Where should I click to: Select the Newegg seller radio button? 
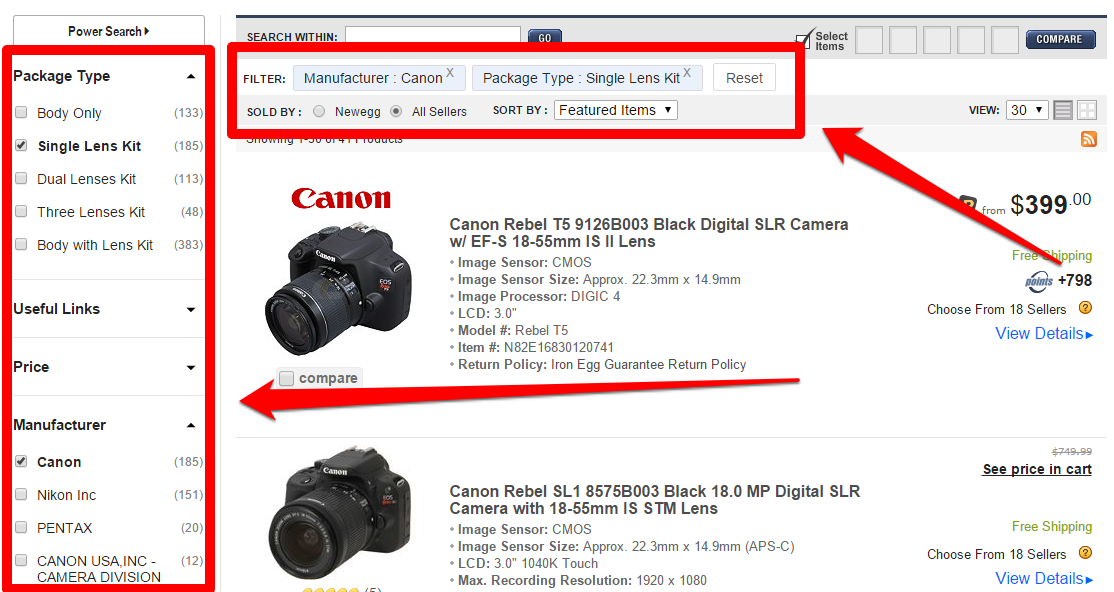(319, 111)
